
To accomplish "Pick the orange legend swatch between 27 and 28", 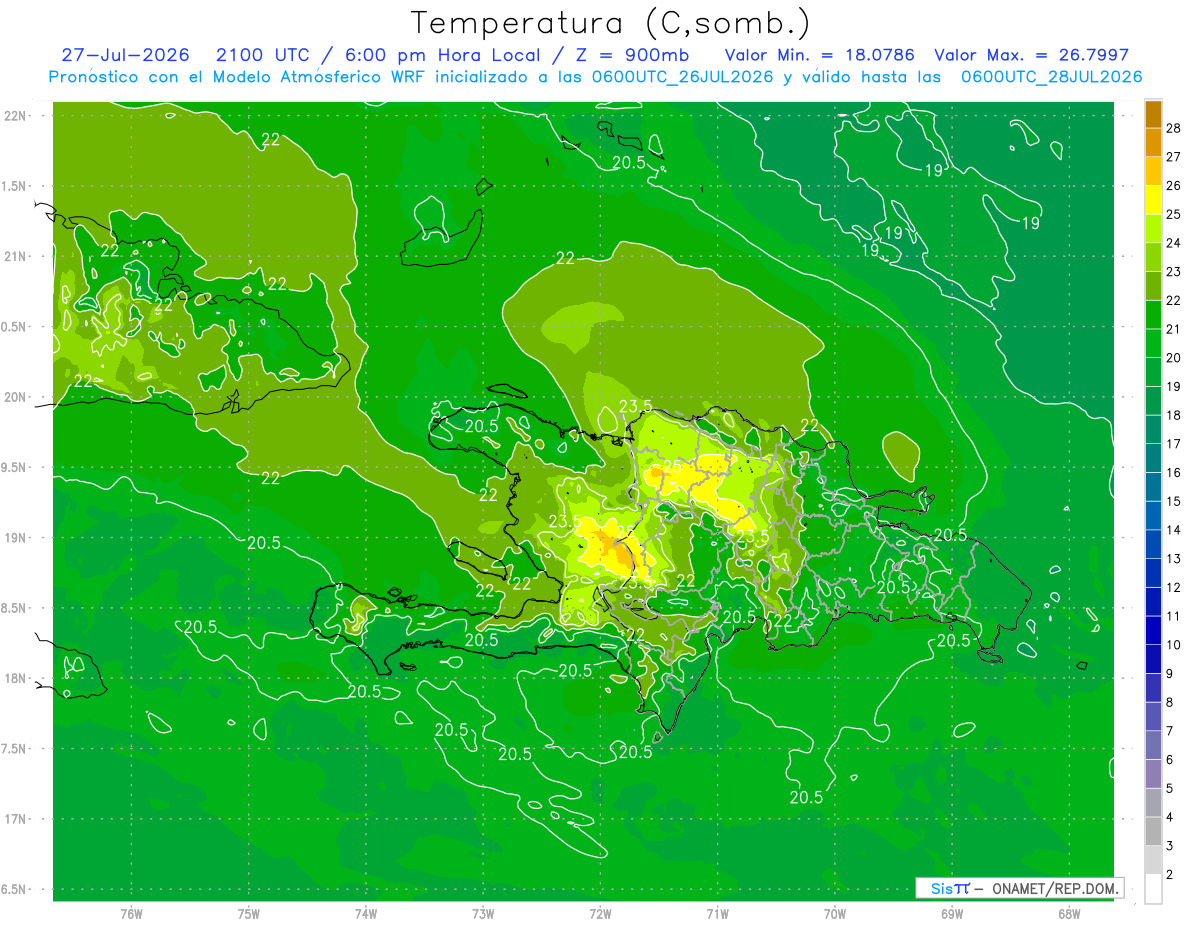I will 1153,142.
